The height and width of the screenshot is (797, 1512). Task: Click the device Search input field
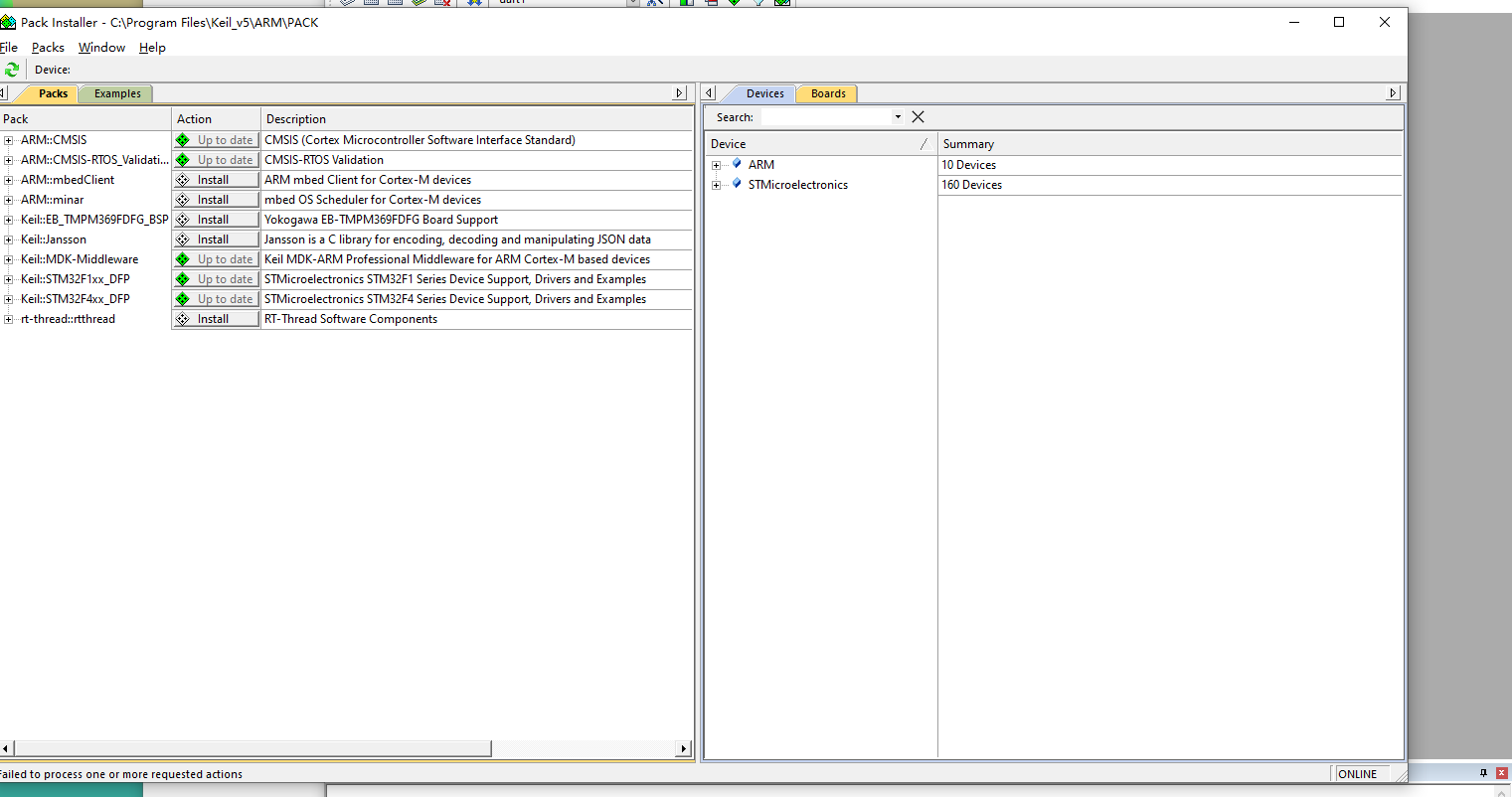[x=825, y=117]
